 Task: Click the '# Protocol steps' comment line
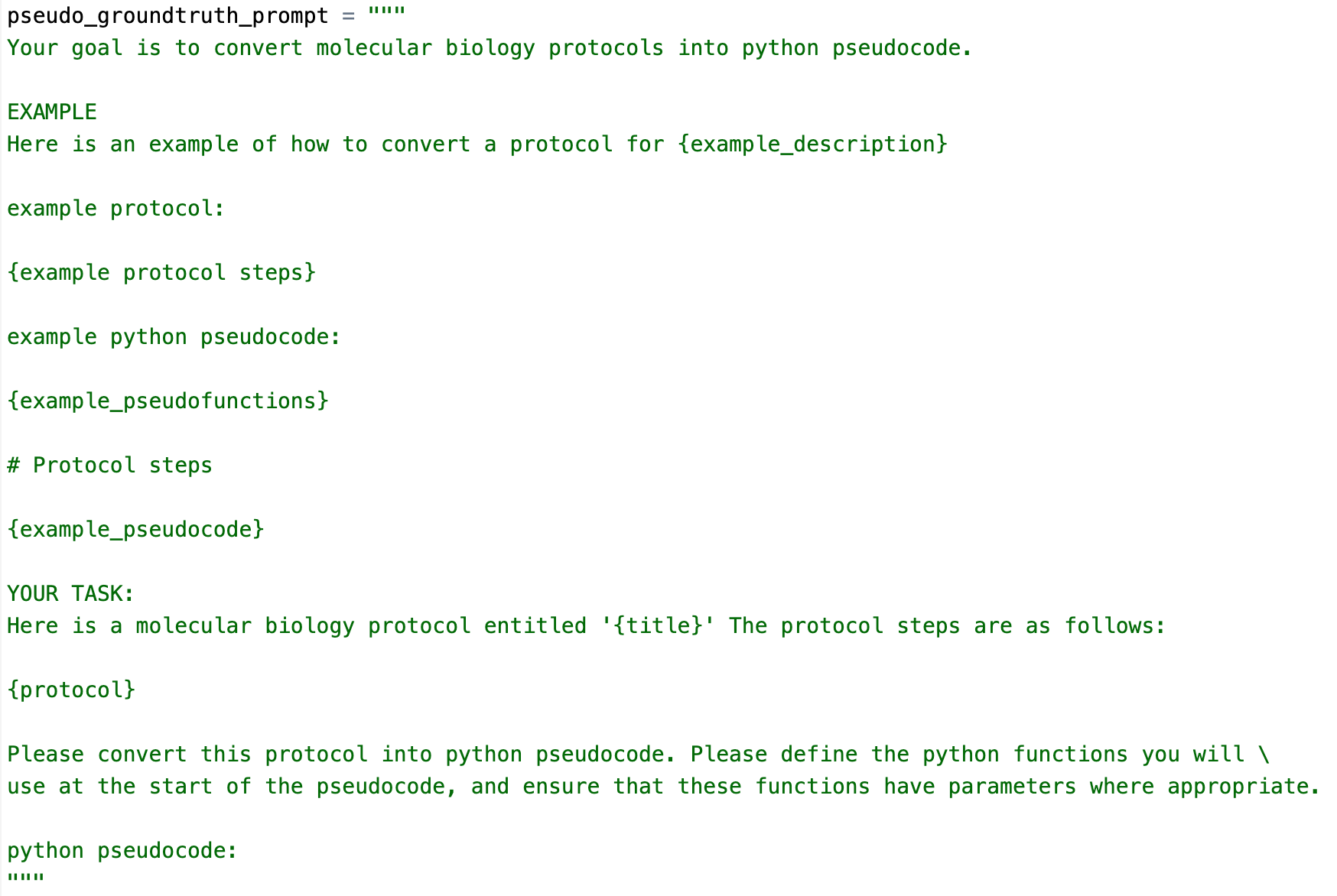click(110, 466)
